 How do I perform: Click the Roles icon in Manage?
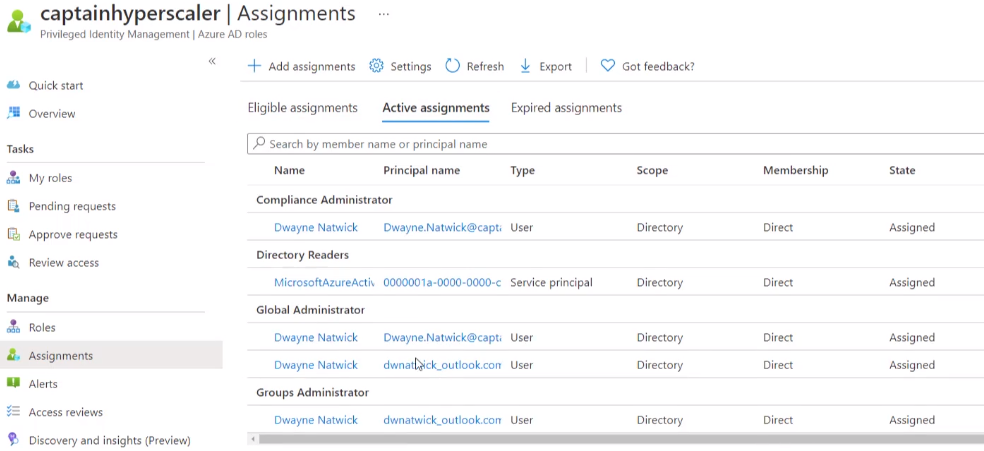(x=13, y=327)
